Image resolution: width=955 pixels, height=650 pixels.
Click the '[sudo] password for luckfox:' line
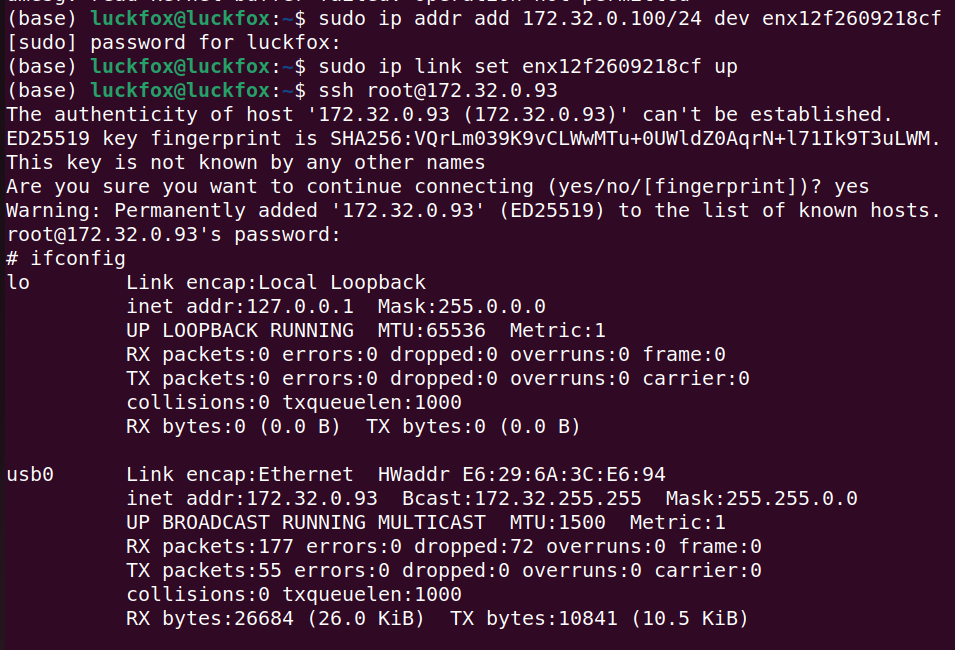[174, 43]
